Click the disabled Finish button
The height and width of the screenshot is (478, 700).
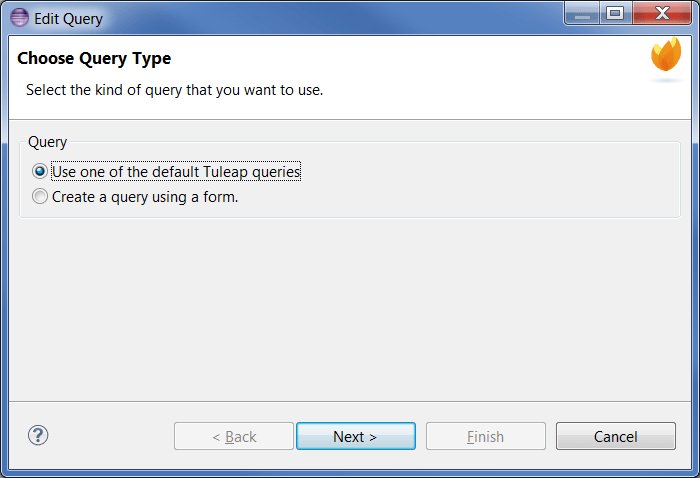486,436
